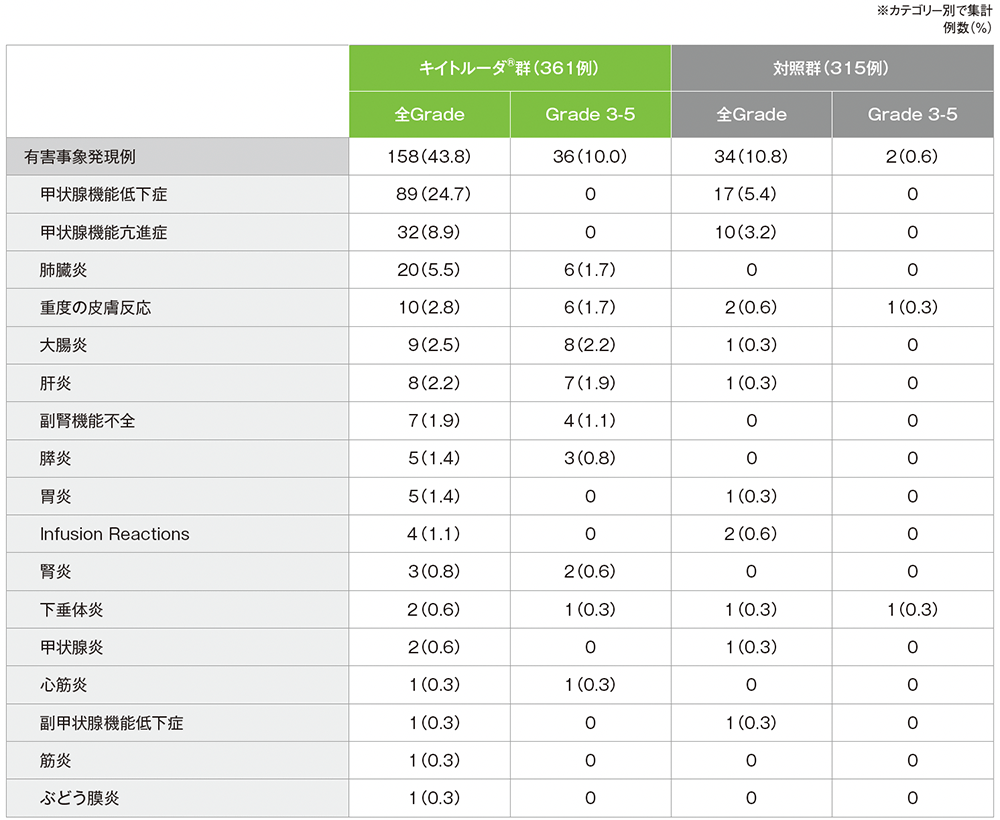Click the 副腎機能不全 row label
This screenshot has height=820, width=1000.
(x=87, y=421)
